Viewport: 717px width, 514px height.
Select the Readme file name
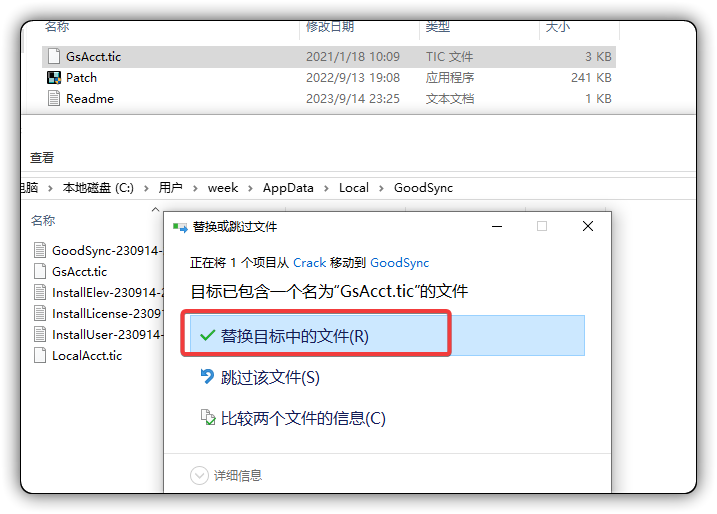coord(90,98)
